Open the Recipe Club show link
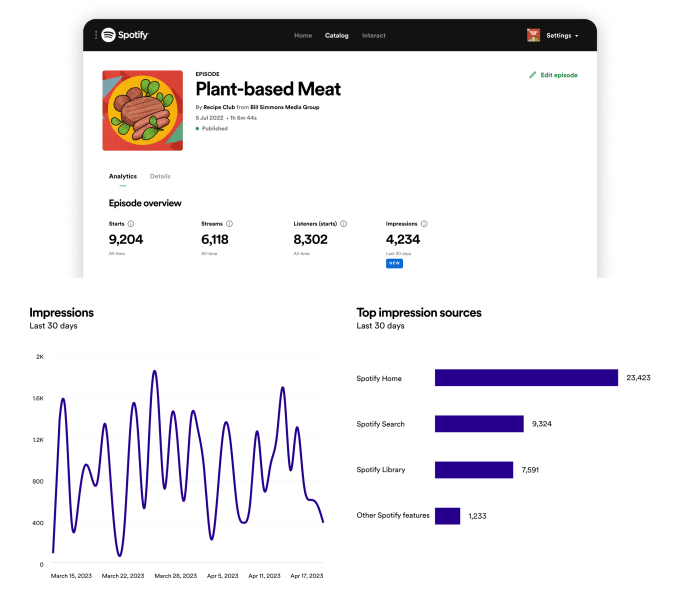Image resolution: width=680 pixels, height=611 pixels. [219, 107]
